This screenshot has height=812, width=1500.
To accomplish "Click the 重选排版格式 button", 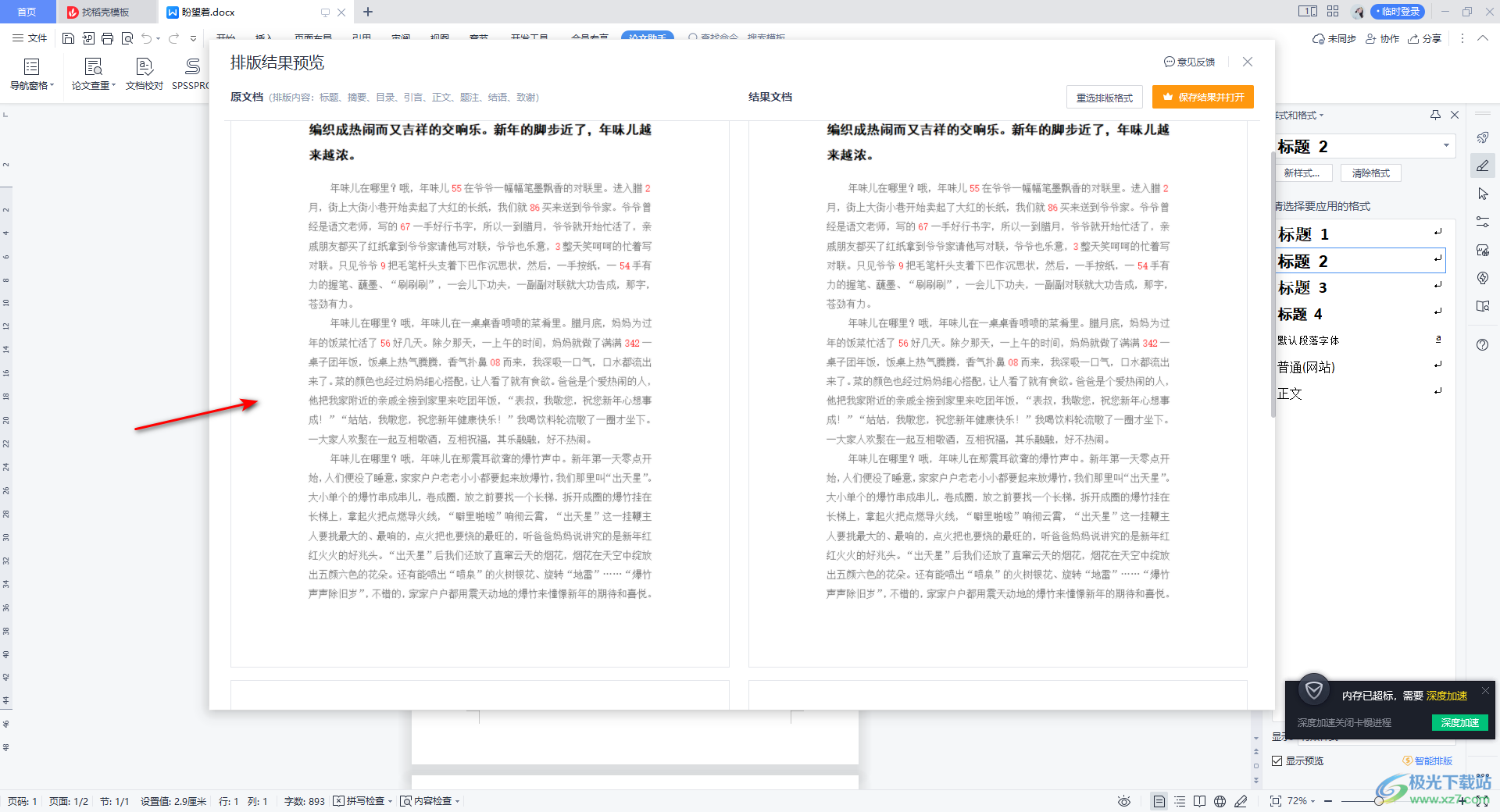I will (1104, 97).
